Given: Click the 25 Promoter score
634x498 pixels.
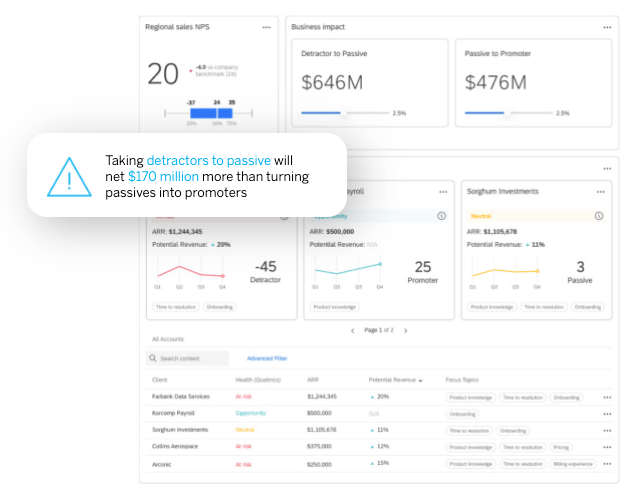Looking at the screenshot, I should pos(423,272).
